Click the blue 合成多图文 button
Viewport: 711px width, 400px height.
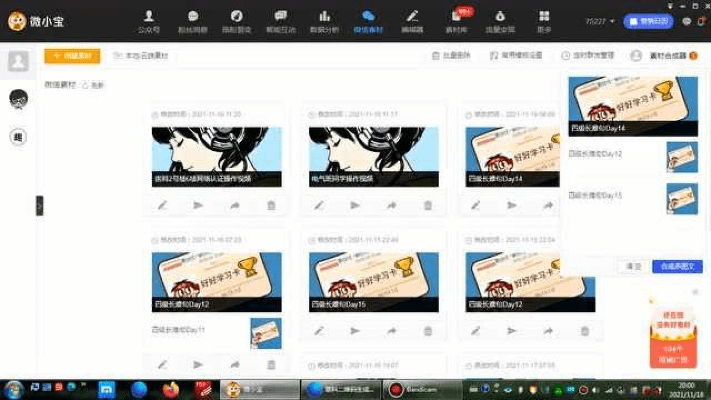(676, 267)
